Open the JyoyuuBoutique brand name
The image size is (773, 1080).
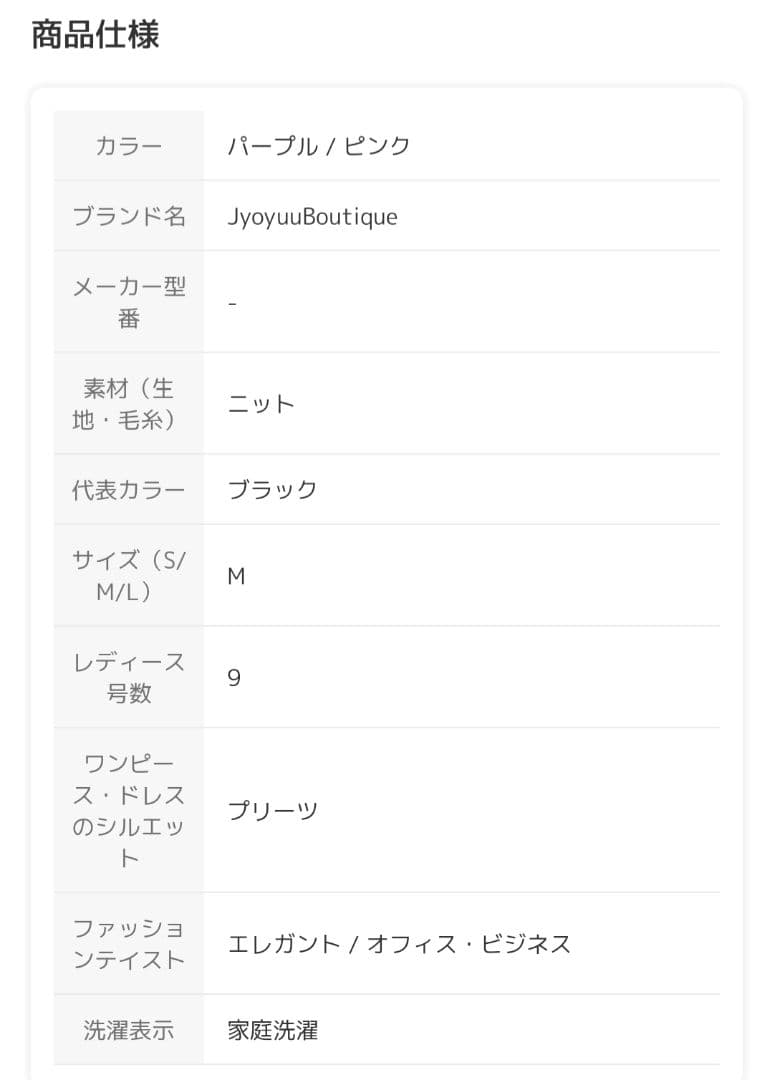[312, 216]
